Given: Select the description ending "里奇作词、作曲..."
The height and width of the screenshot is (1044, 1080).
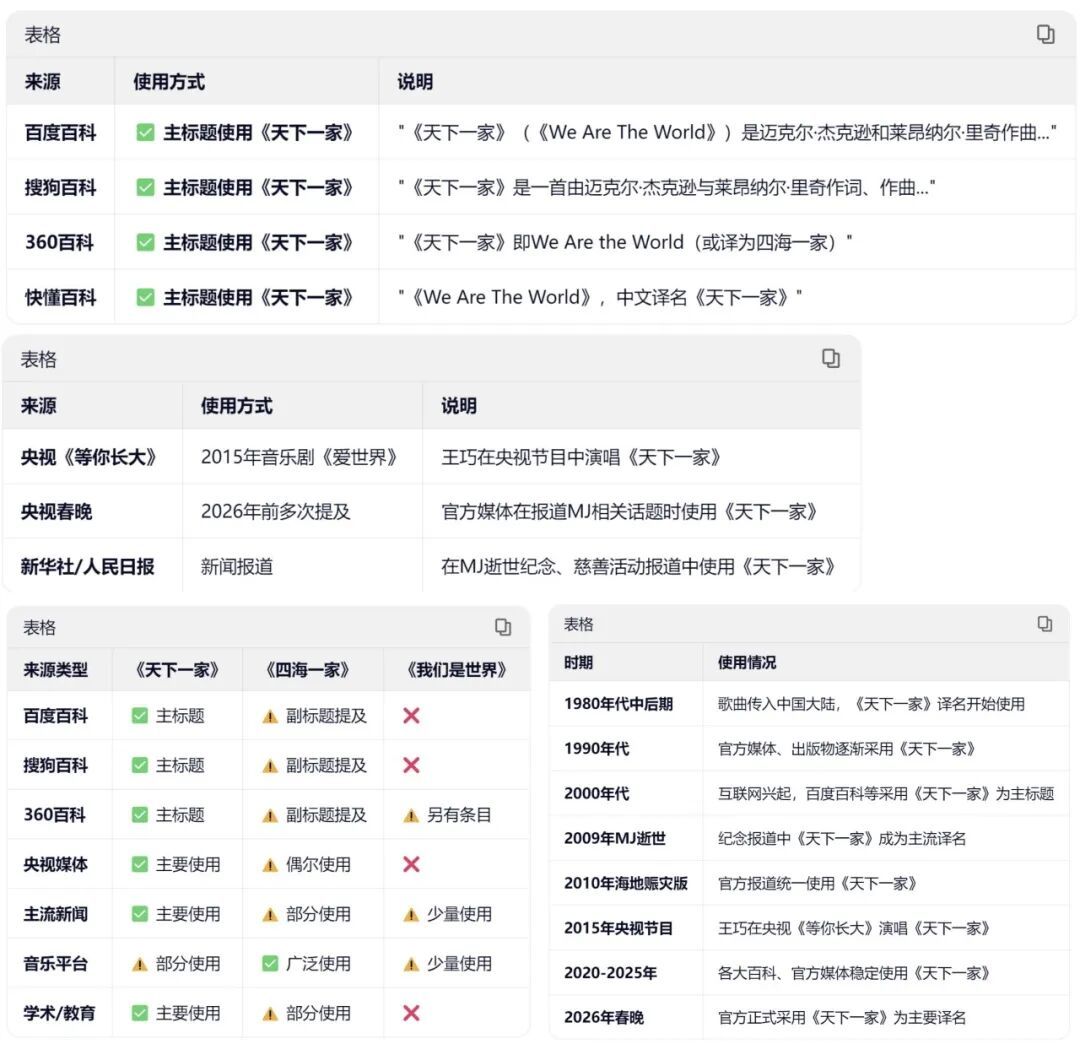Looking at the screenshot, I should click(666, 187).
